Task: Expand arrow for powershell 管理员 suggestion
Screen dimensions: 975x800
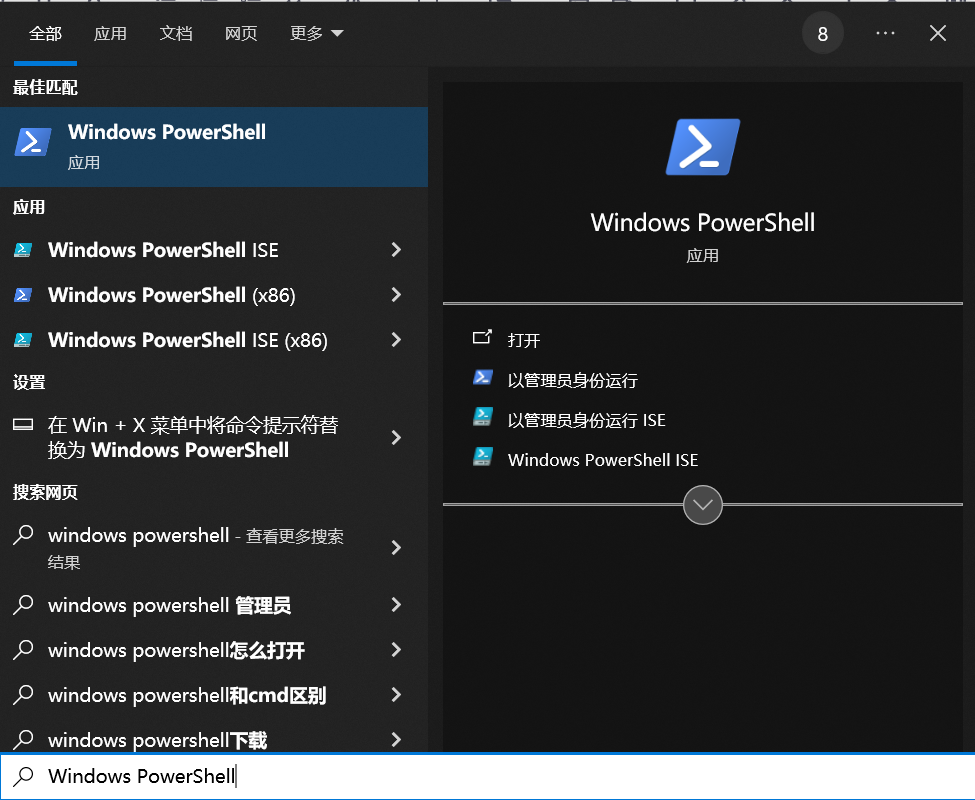Action: click(396, 605)
